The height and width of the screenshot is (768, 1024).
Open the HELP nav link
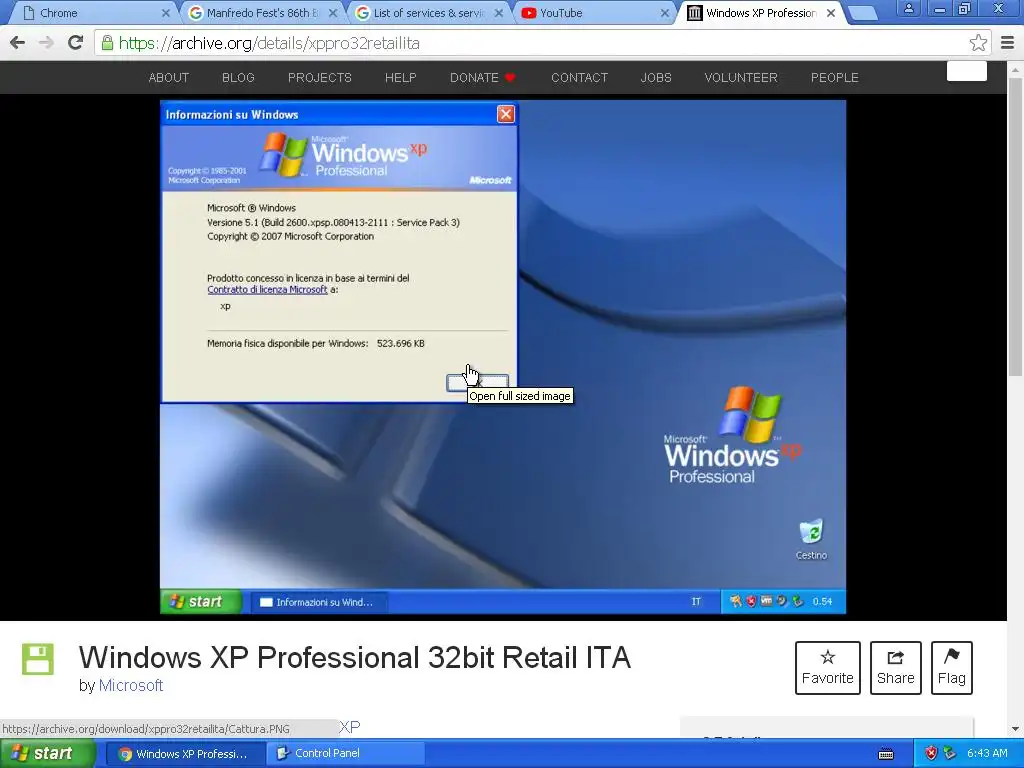[400, 78]
